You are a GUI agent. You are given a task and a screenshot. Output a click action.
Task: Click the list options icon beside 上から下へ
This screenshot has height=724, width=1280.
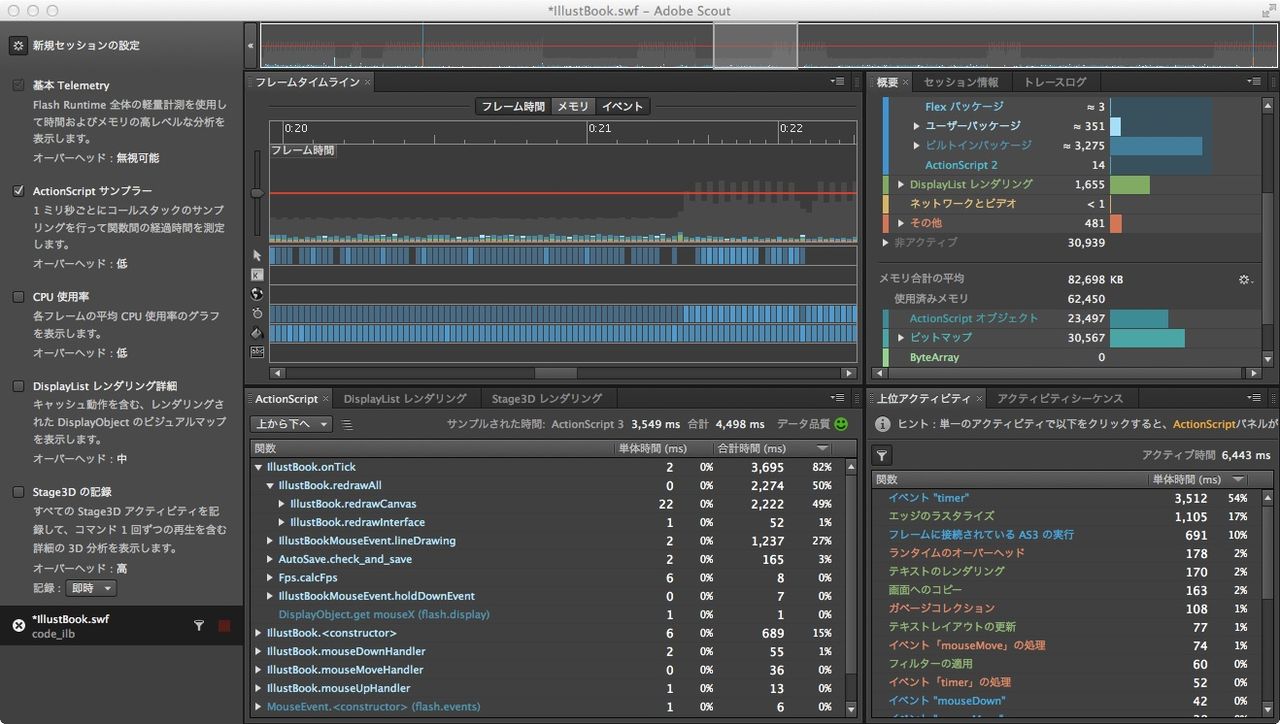pyautogui.click(x=347, y=424)
